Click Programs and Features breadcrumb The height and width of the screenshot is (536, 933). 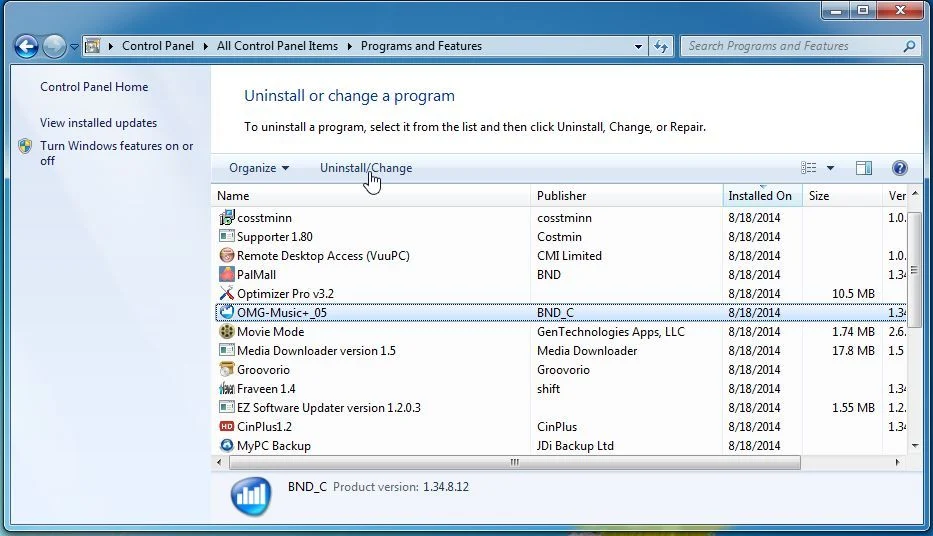pos(421,46)
